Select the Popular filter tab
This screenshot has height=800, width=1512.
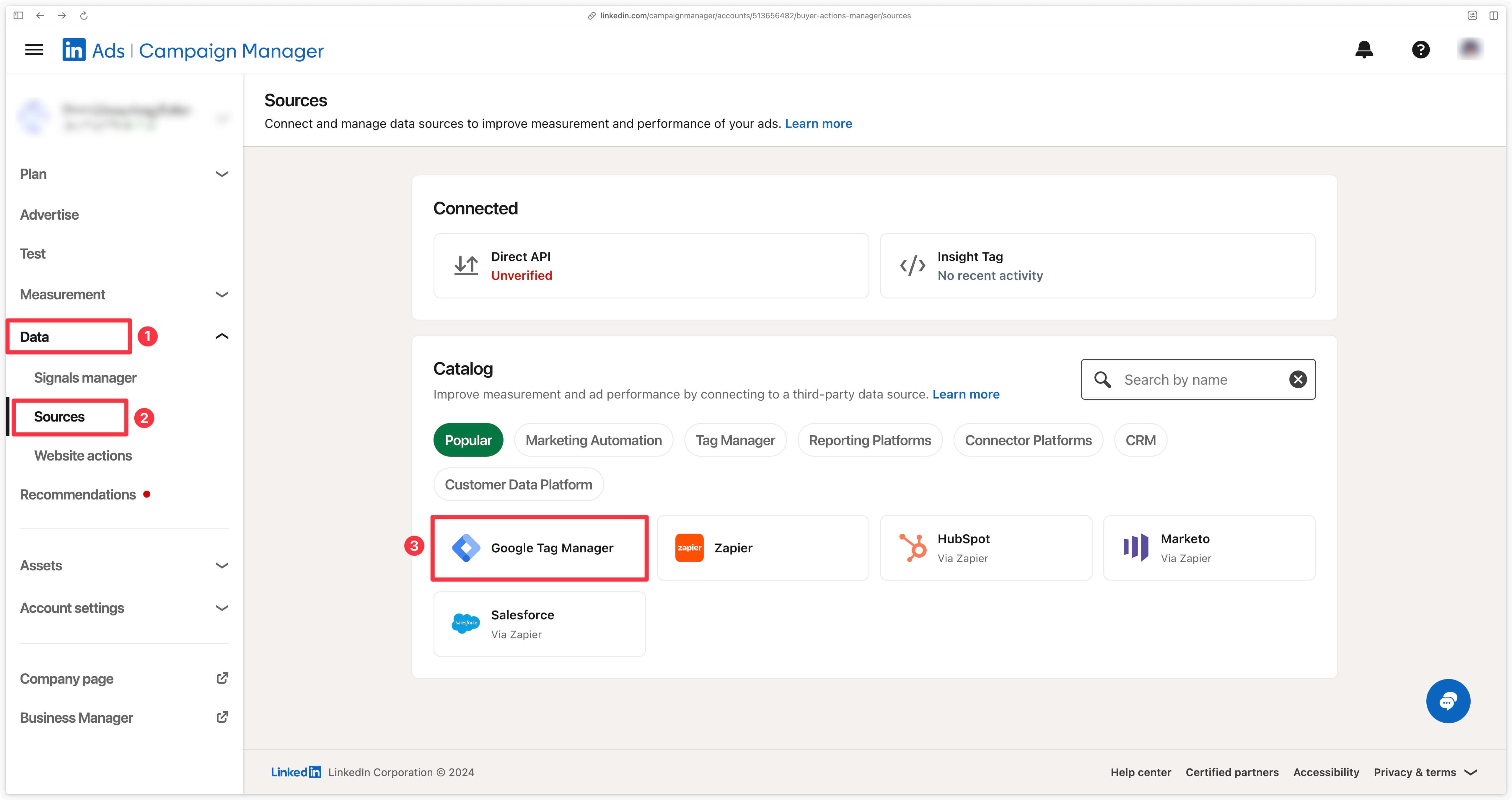click(x=468, y=440)
